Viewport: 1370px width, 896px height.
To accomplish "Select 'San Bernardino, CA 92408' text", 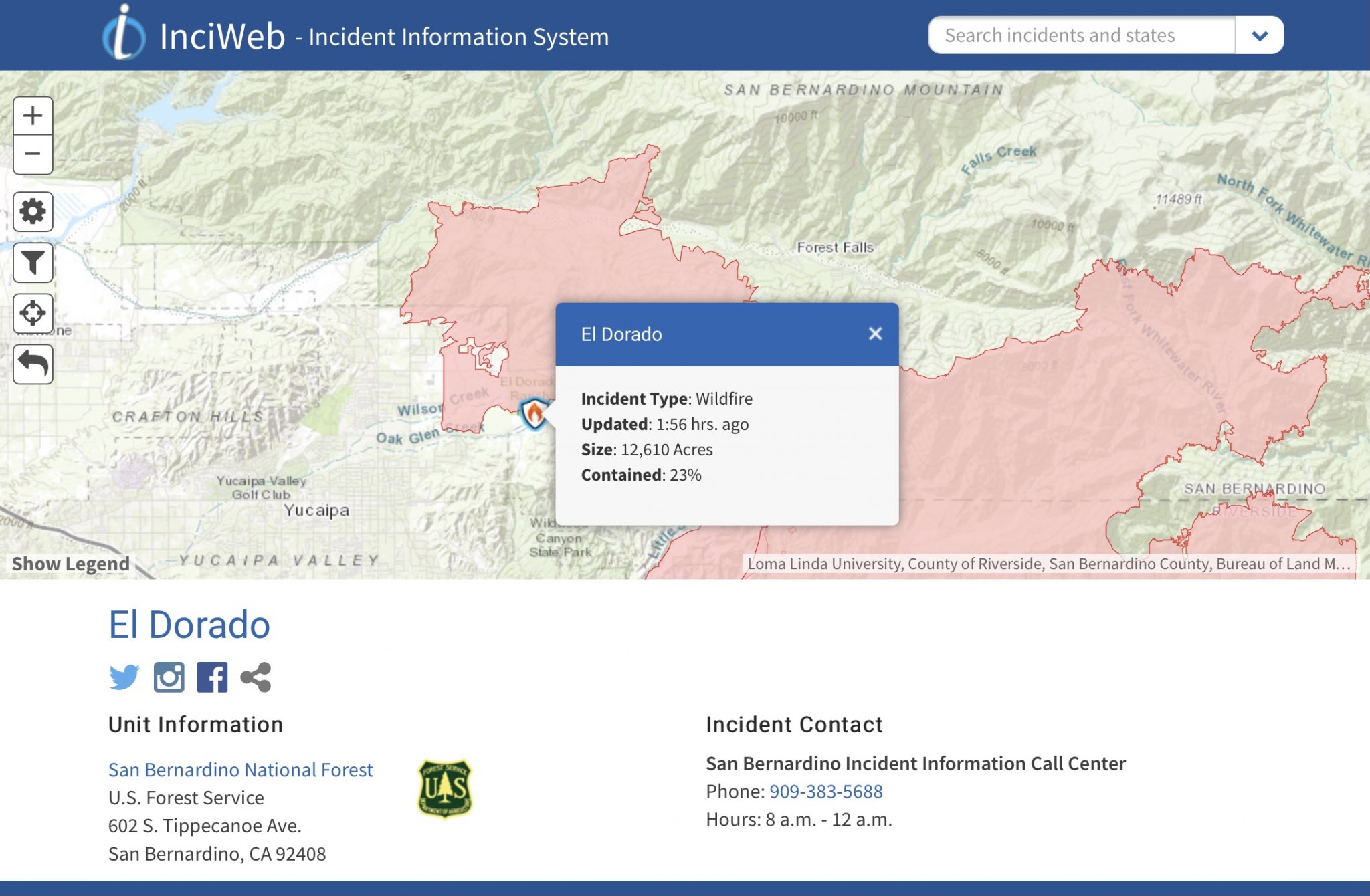I will [x=217, y=854].
